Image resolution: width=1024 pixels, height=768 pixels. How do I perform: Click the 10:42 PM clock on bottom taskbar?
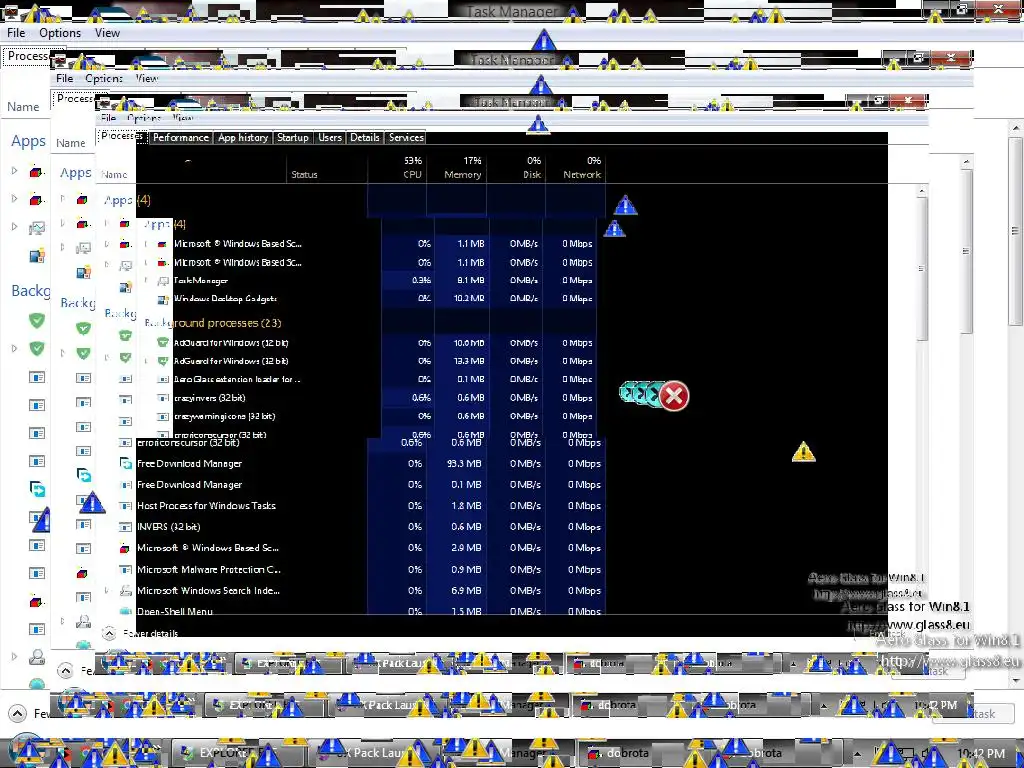(x=982, y=753)
